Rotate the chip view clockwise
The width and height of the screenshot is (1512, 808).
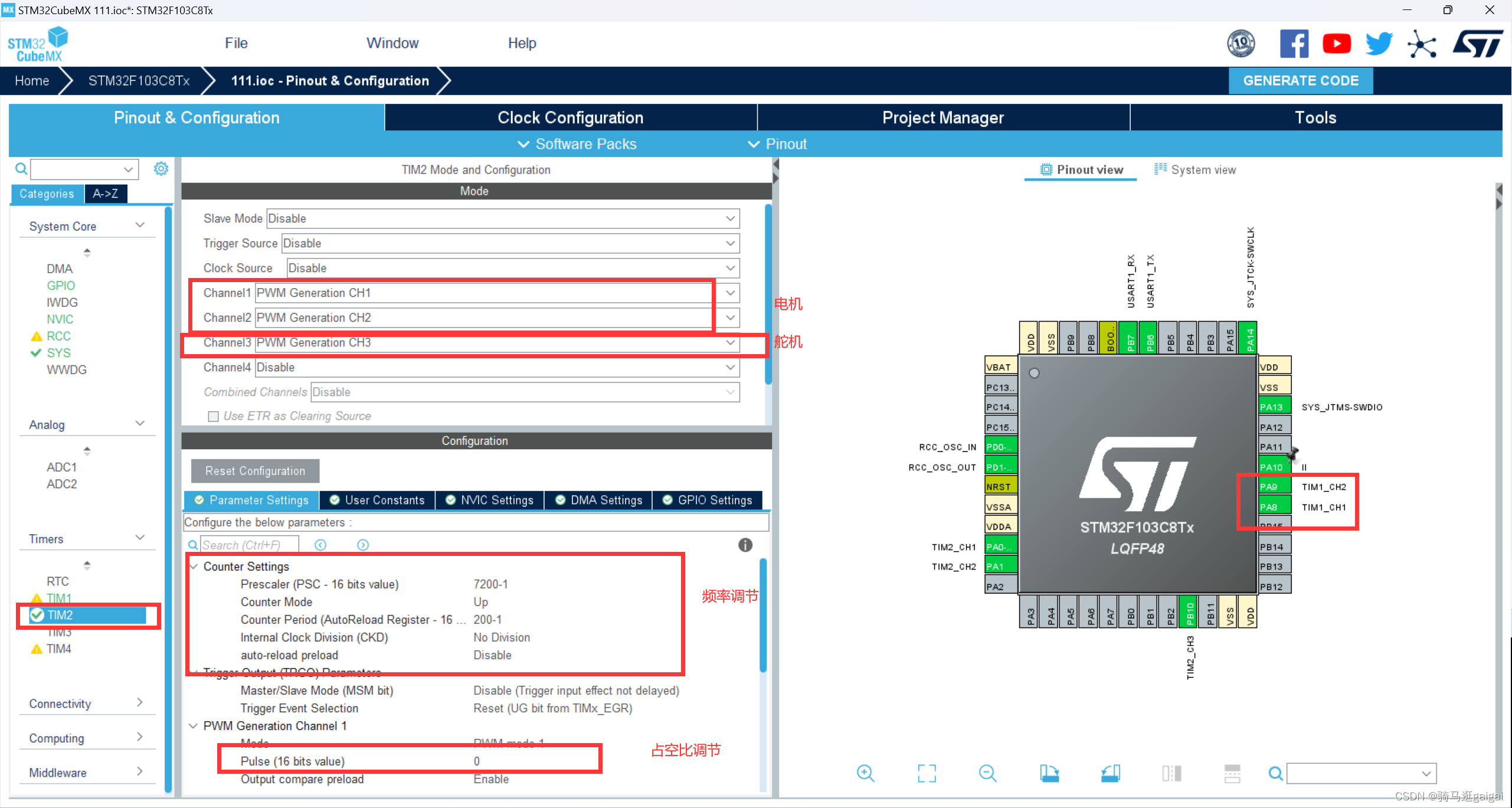click(1050, 773)
